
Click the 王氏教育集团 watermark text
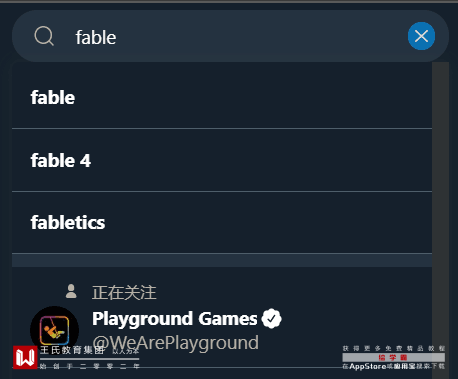72,350
